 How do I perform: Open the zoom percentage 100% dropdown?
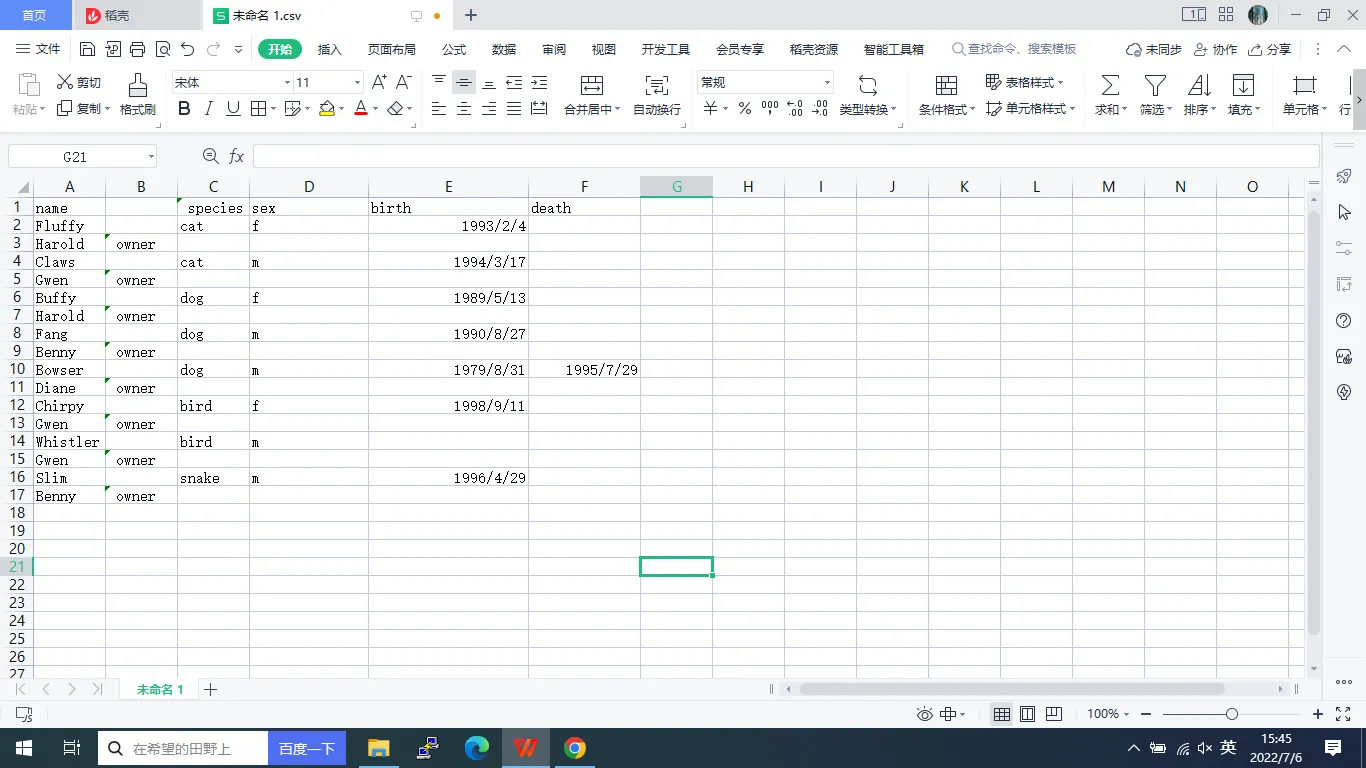point(1109,714)
